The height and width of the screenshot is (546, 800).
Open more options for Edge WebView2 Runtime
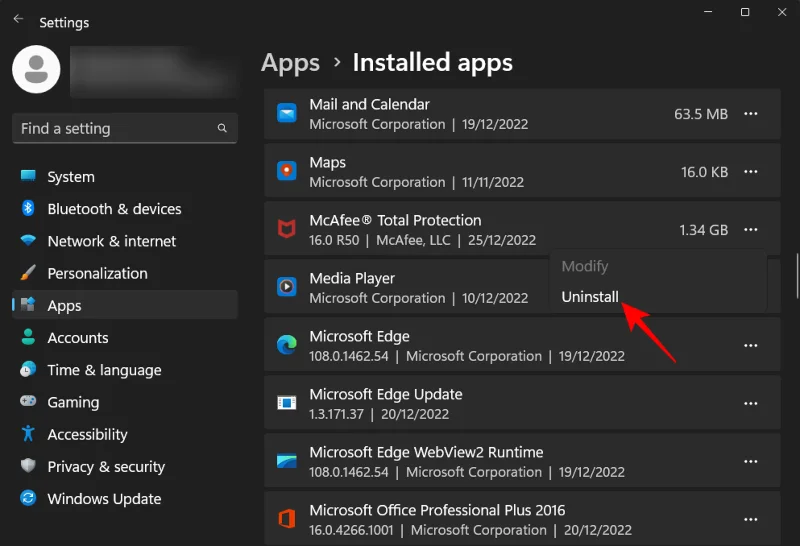[751, 461]
